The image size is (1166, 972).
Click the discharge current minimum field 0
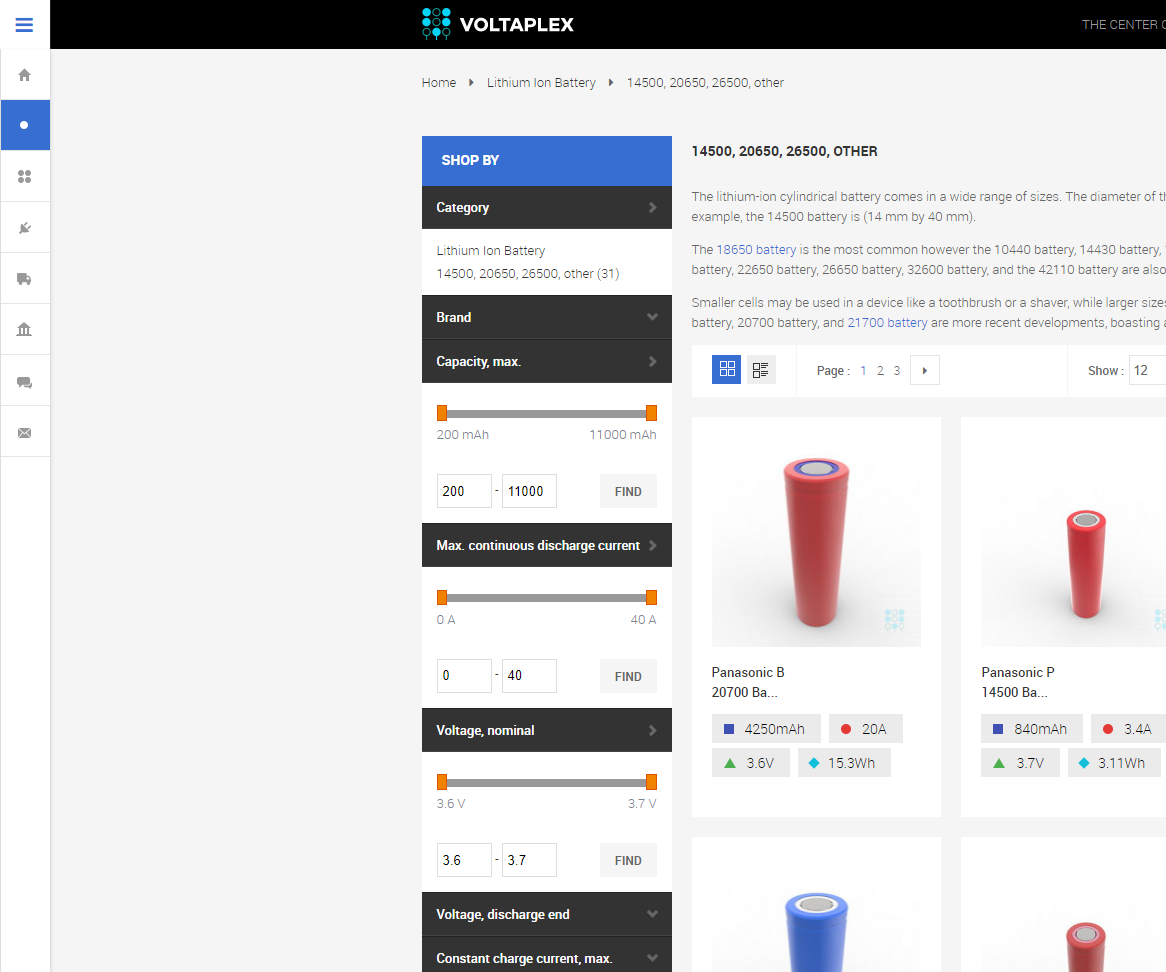(464, 676)
